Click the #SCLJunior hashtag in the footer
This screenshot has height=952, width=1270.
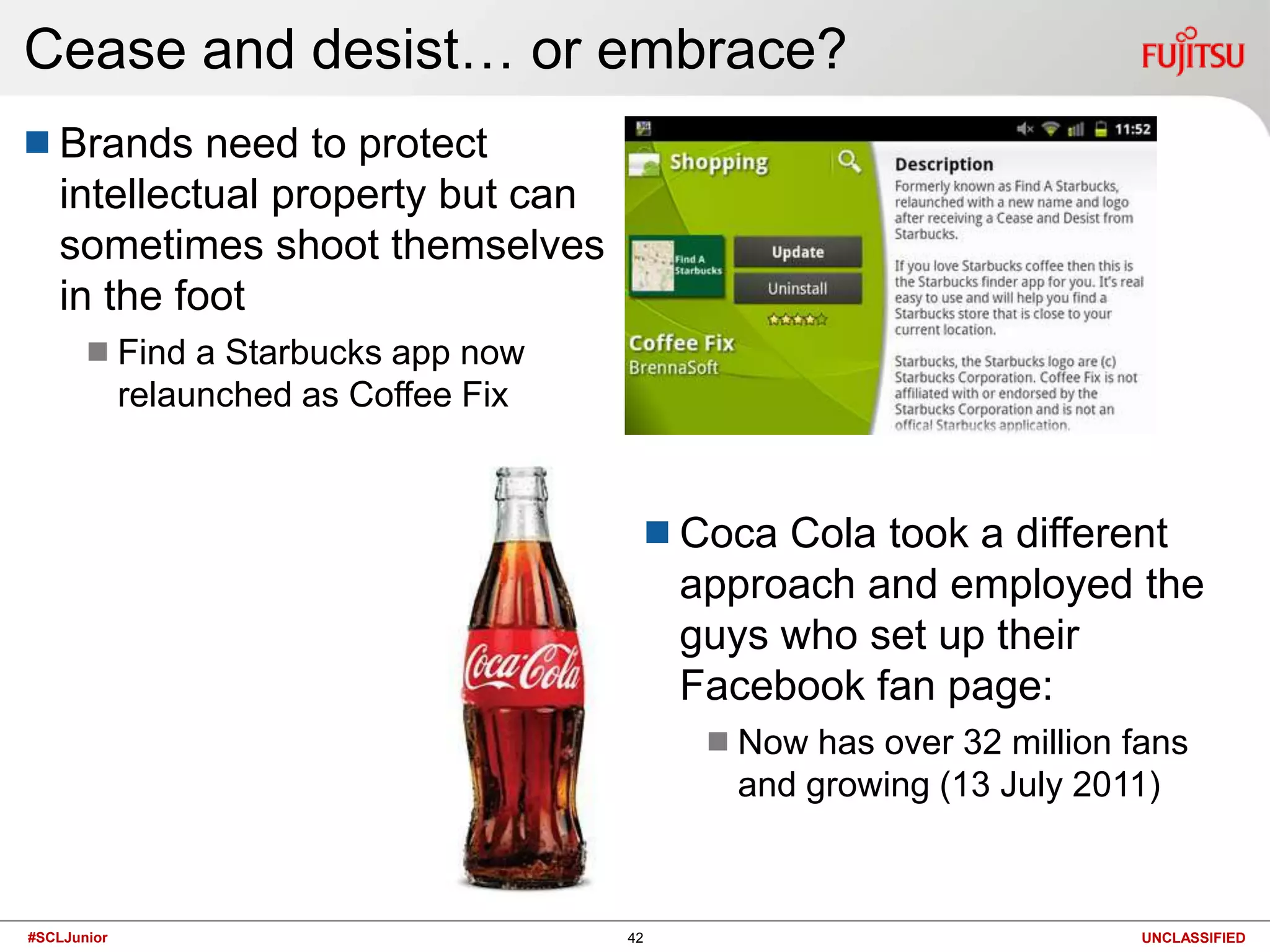click(x=68, y=937)
